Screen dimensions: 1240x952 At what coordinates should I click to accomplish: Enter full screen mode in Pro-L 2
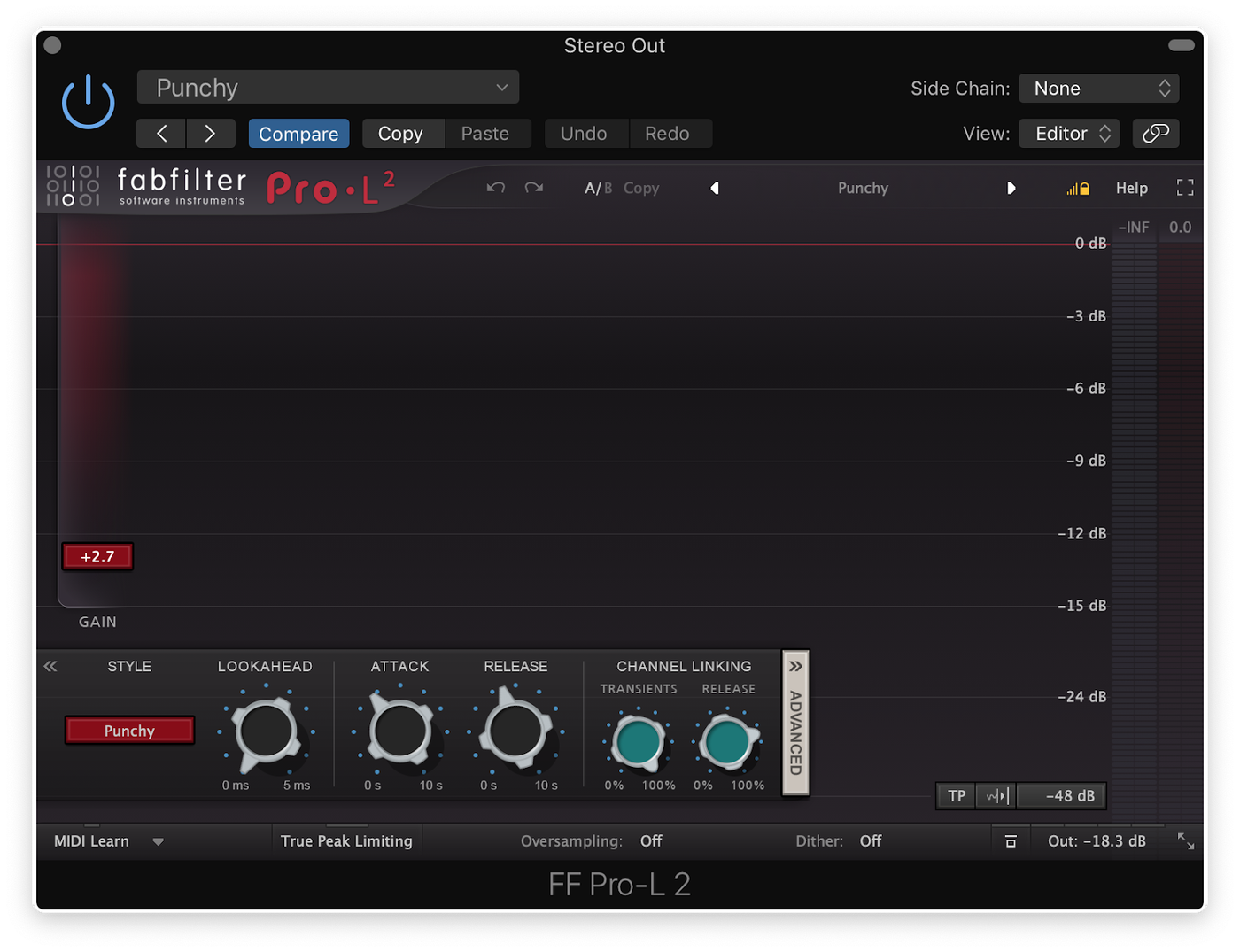click(1185, 188)
